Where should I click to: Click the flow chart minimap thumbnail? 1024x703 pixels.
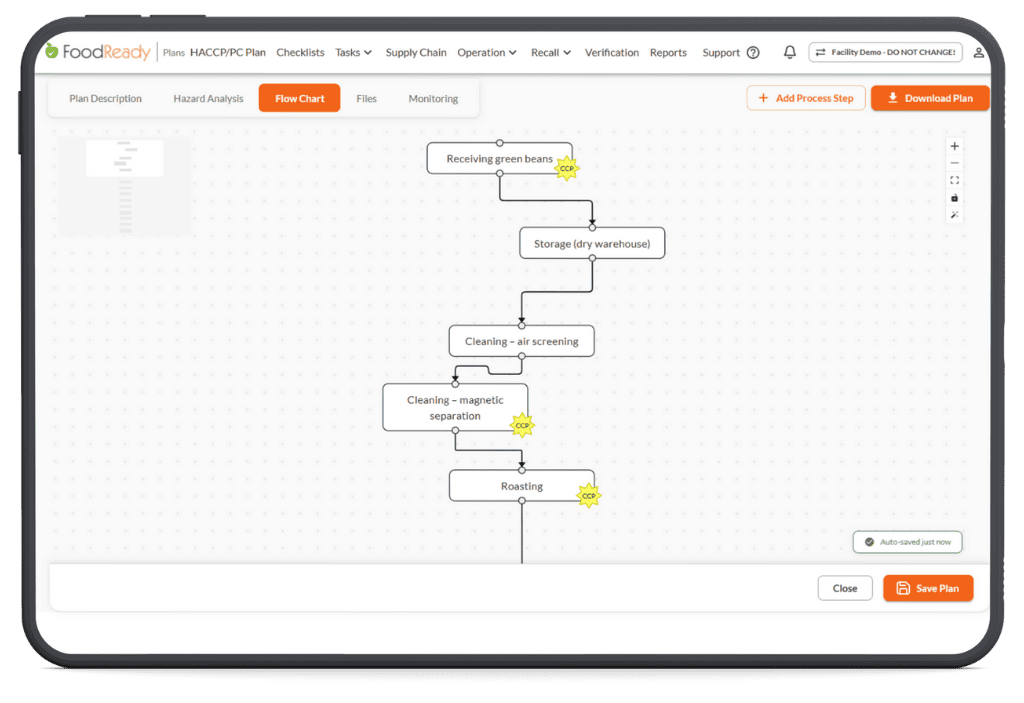[124, 187]
